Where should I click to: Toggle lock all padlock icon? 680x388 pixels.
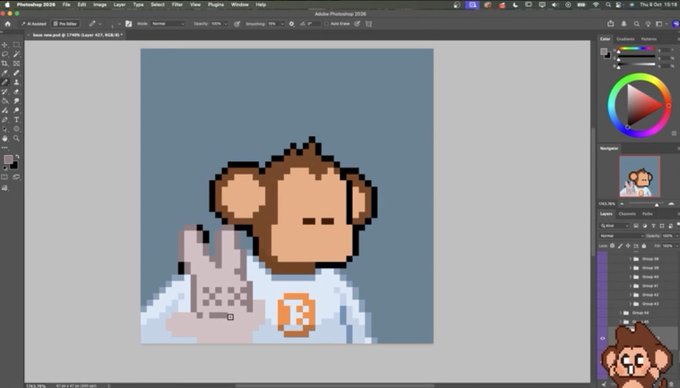(644, 246)
